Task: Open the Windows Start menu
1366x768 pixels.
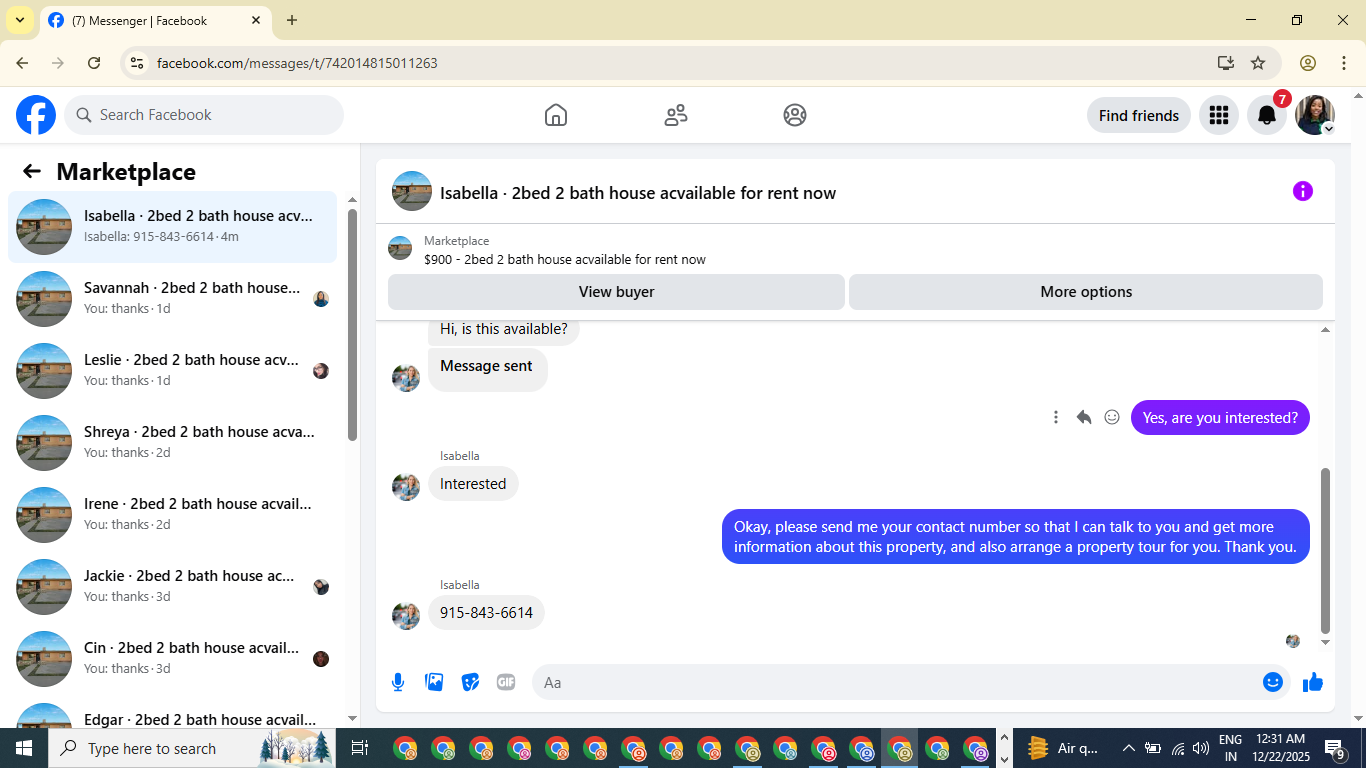Action: click(24, 748)
